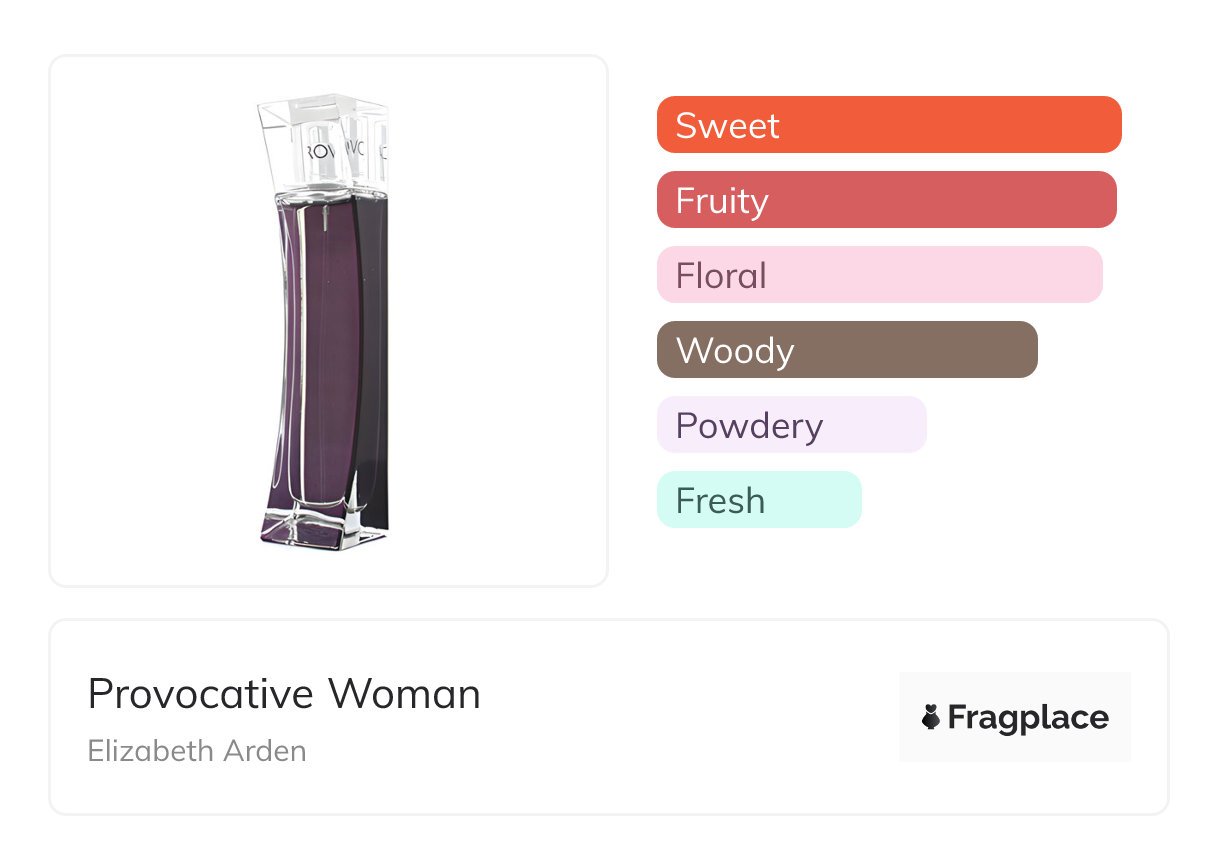Click the word Elizabeth in the brand name
1218x864 pixels.
pyautogui.click(x=147, y=750)
